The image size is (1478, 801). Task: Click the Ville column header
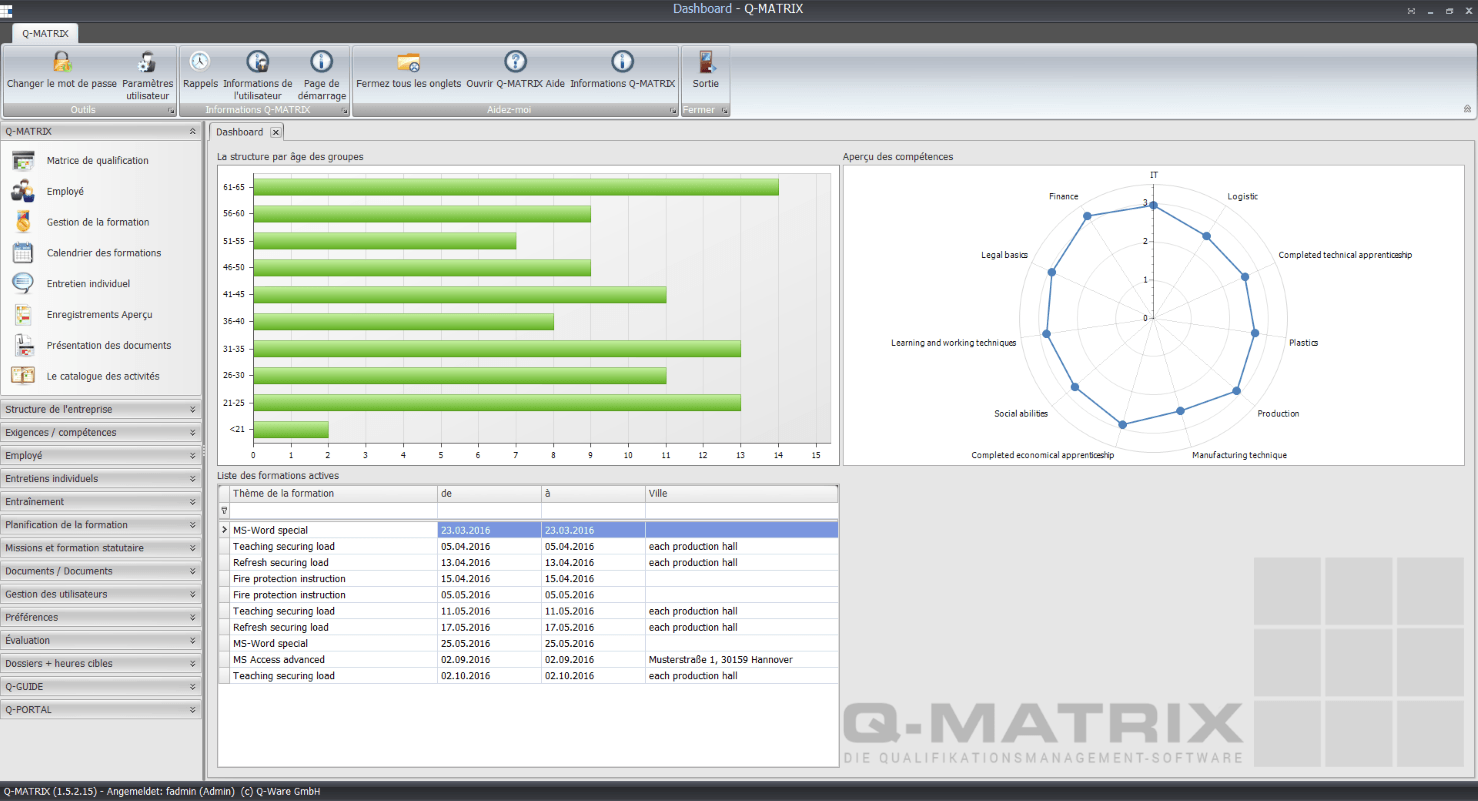(740, 494)
